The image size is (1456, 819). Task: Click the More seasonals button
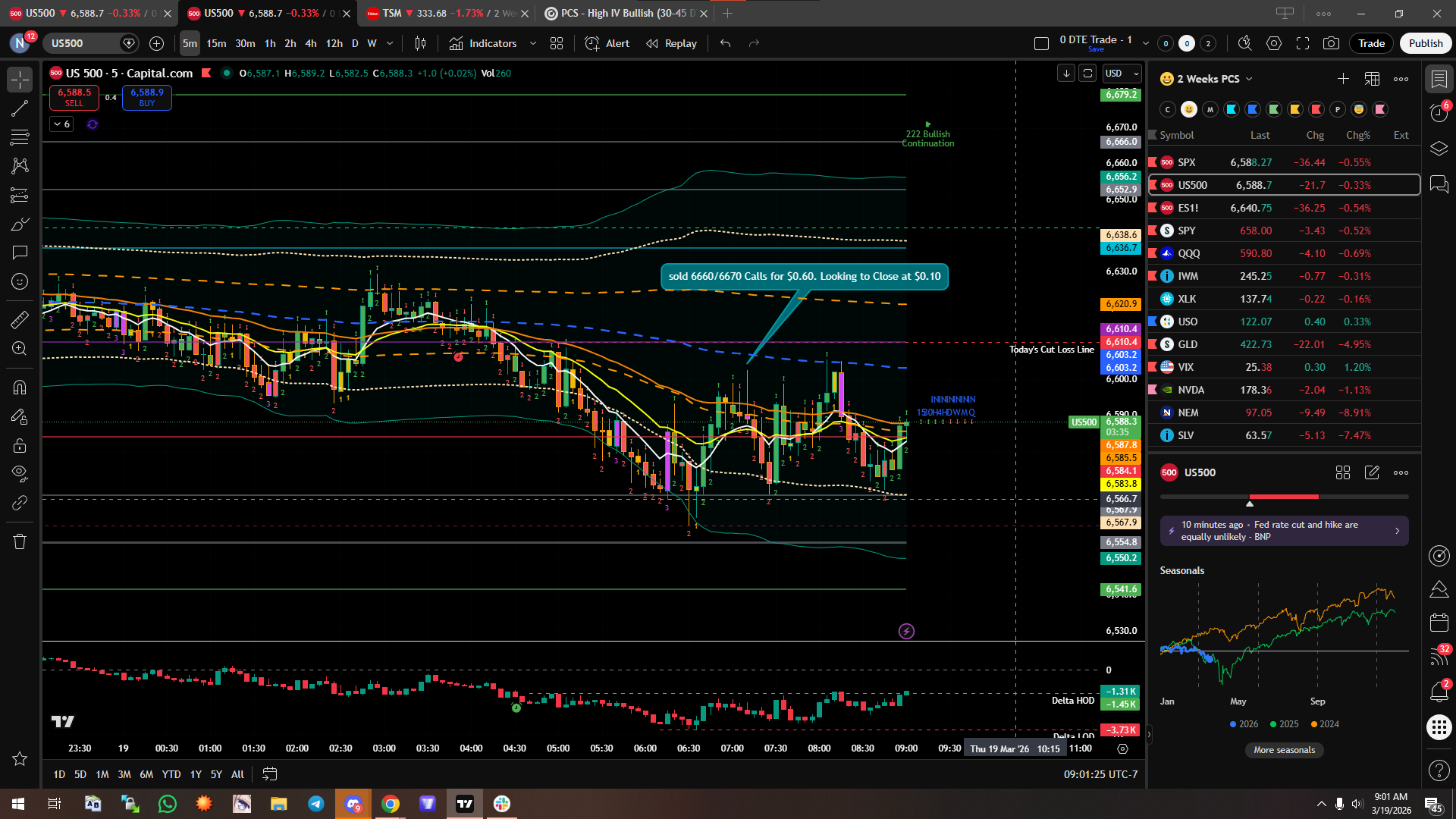1284,750
